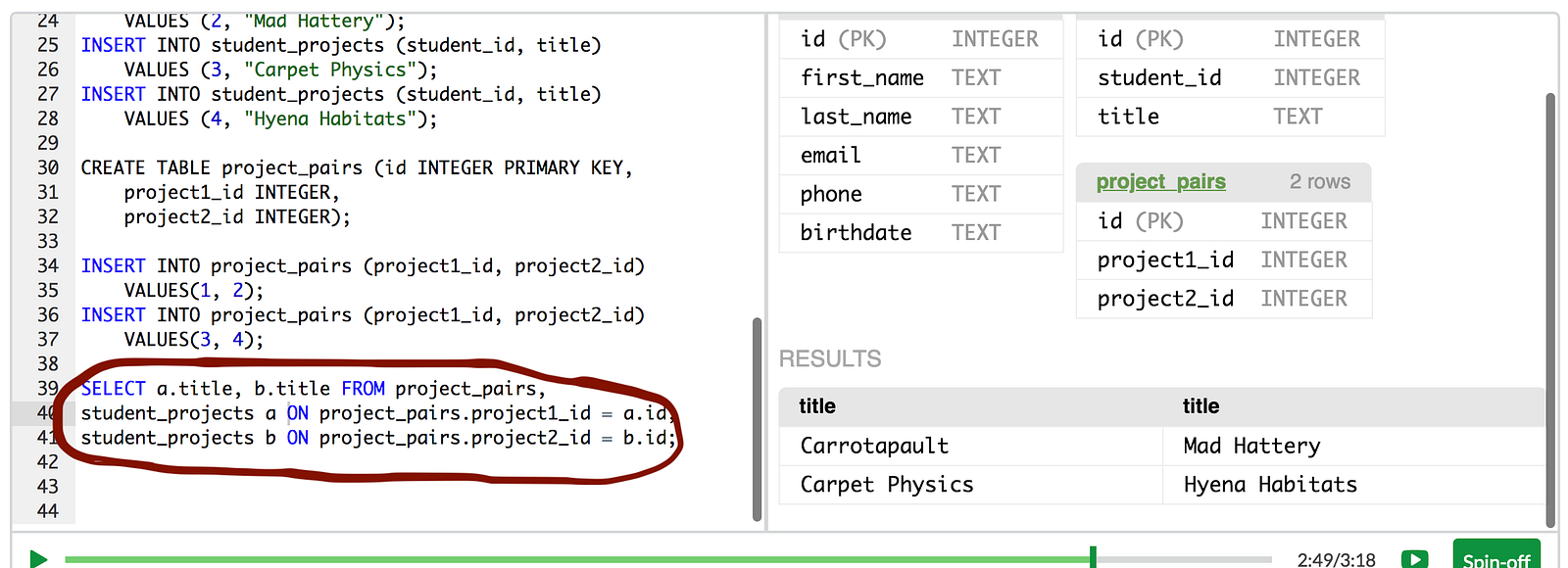Click the Spin-off button
This screenshot has height=568, width=1568.
pos(1495,556)
